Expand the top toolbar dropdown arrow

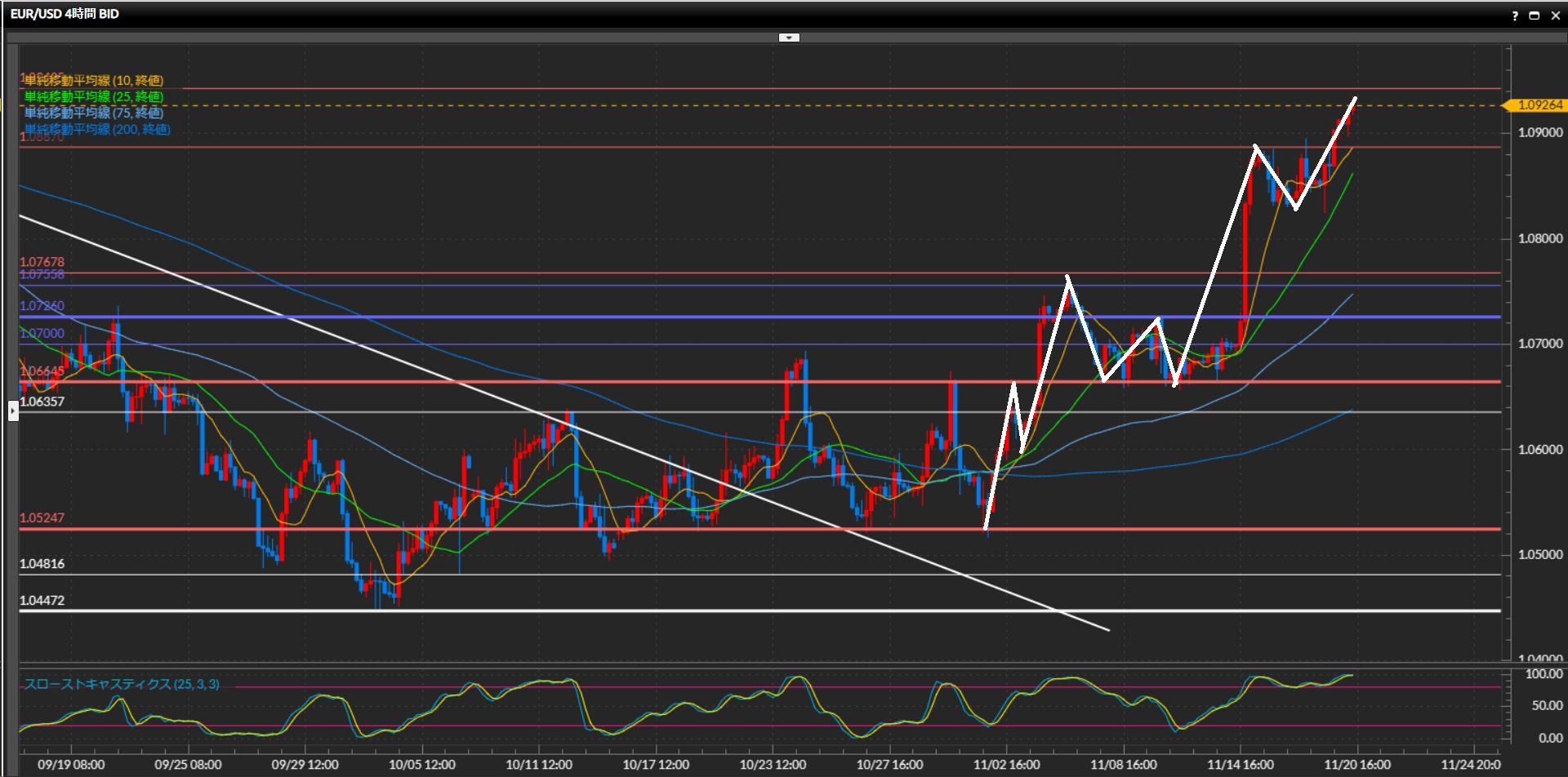789,38
